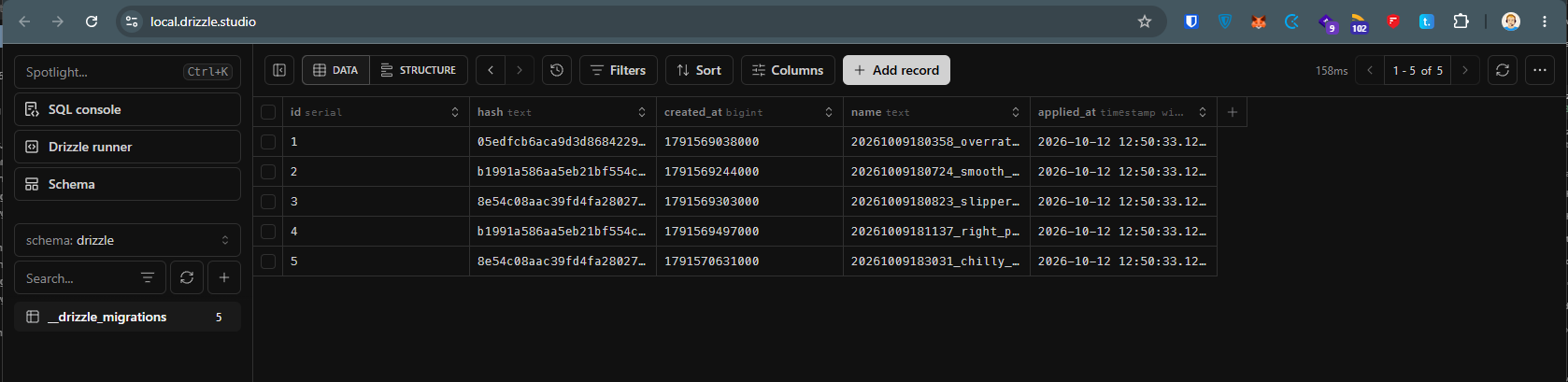Go to next view chevron near STRUCTURE
The width and height of the screenshot is (1568, 382).
click(520, 70)
